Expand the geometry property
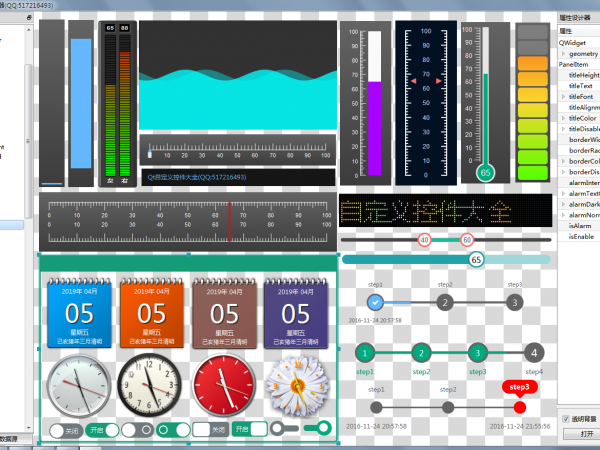Screen dimensions: 600x450 pyautogui.click(x=563, y=53)
